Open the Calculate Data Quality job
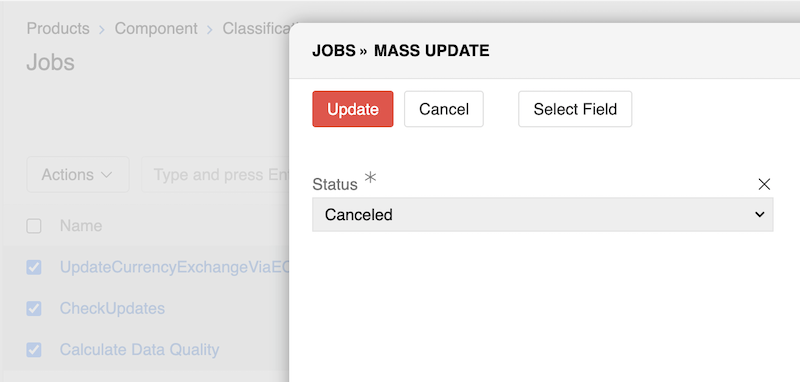This screenshot has height=382, width=800. pos(139,349)
